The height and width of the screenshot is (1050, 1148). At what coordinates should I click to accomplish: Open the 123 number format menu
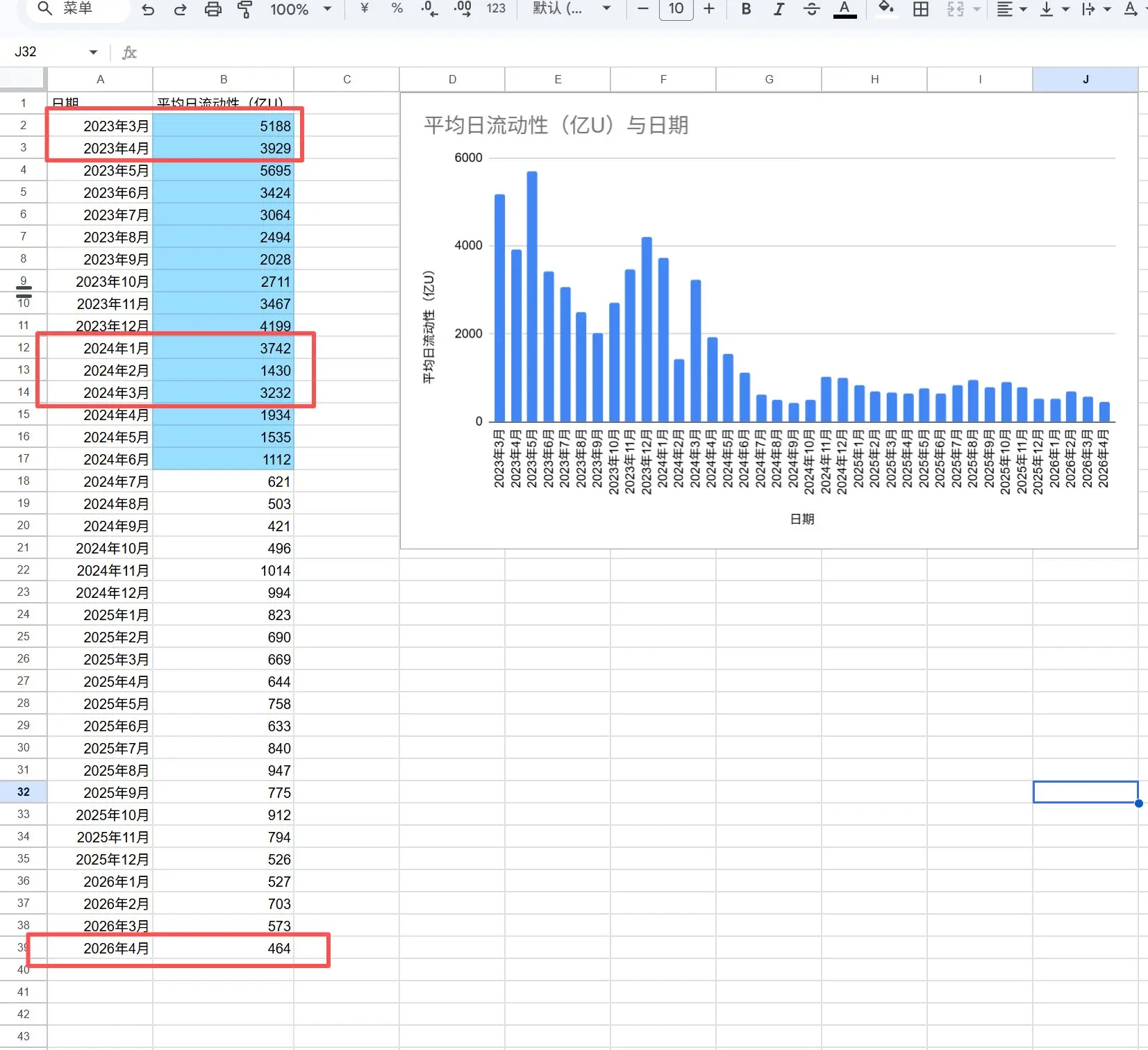point(496,8)
